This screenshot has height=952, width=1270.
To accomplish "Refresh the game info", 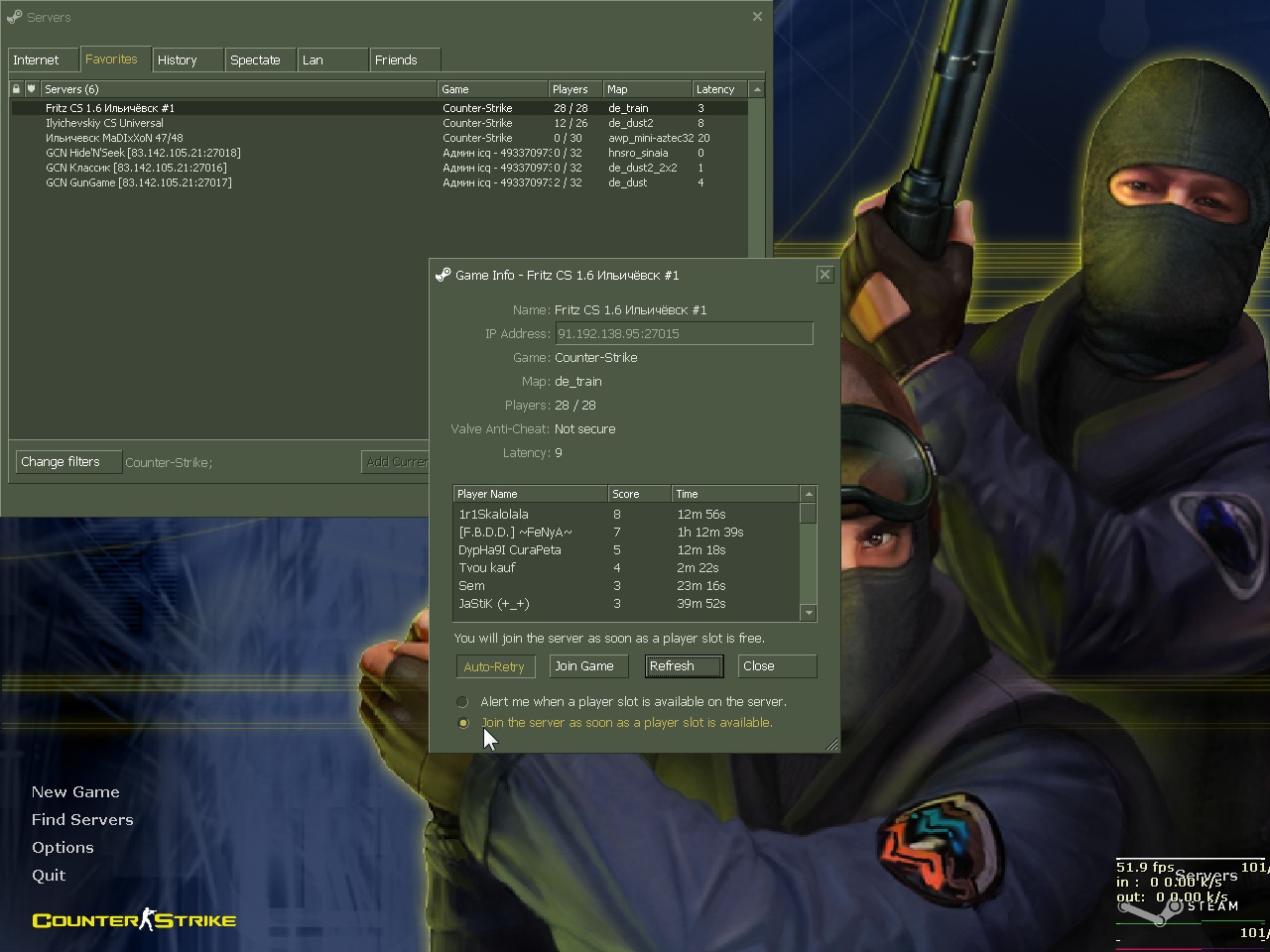I will click(x=684, y=666).
